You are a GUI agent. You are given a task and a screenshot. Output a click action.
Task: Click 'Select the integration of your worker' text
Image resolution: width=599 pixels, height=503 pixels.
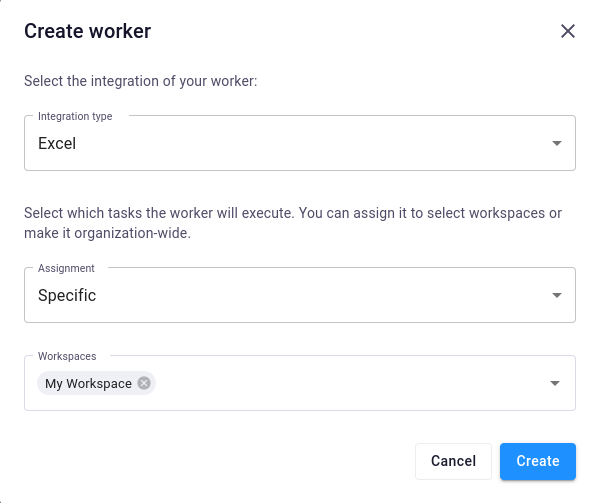(x=141, y=81)
